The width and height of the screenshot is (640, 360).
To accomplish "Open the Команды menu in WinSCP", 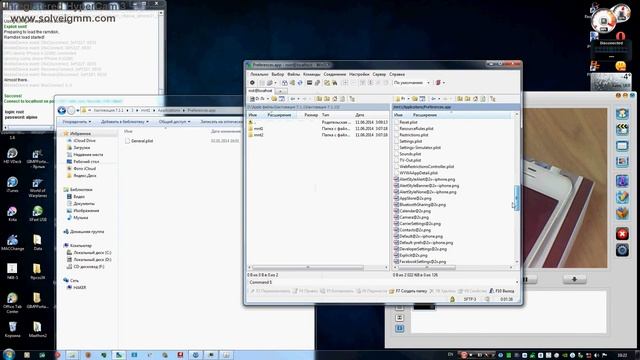I will click(312, 74).
